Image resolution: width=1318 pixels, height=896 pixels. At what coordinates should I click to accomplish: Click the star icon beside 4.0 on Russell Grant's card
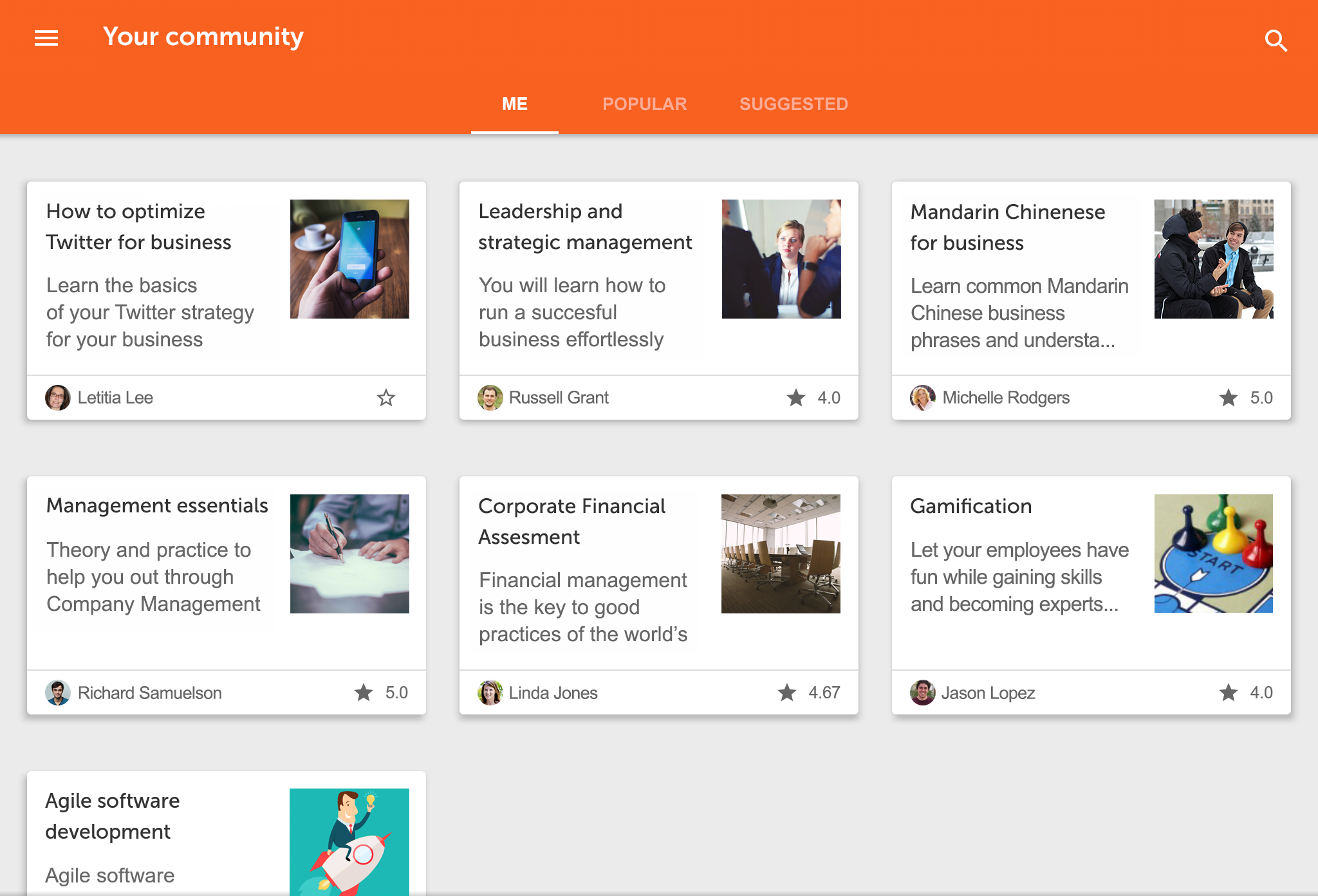796,398
